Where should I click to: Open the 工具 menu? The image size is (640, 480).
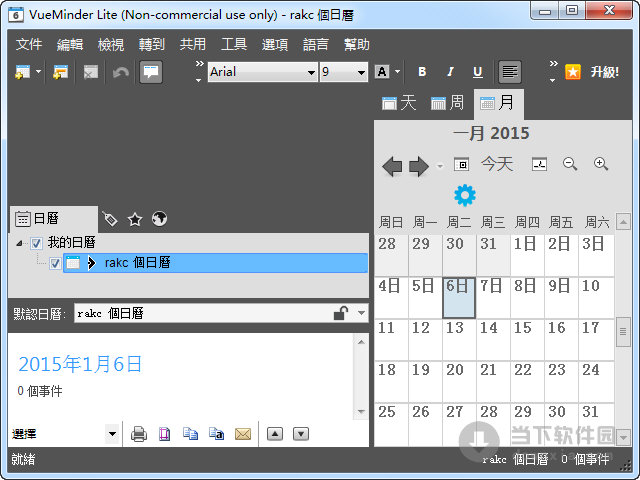click(234, 44)
